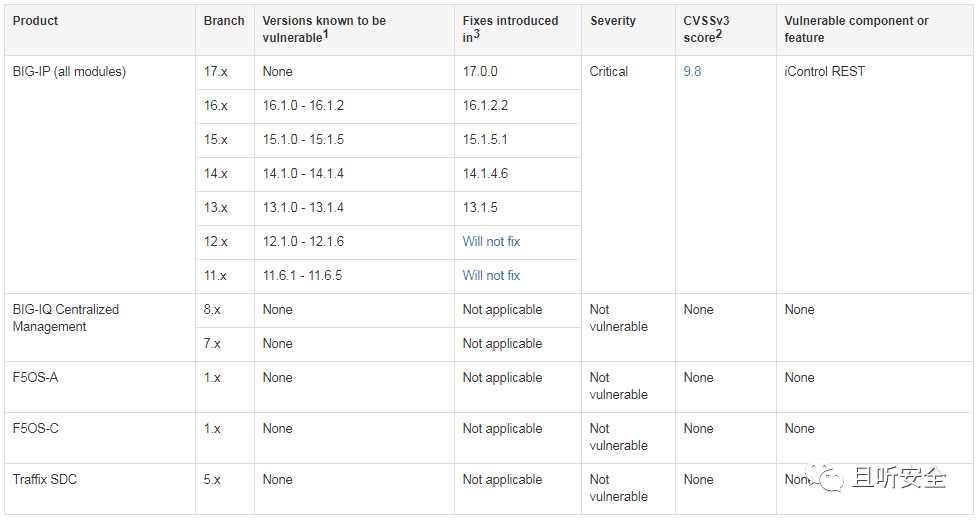
Task: Open the 12.x Will not fix link
Action: (491, 241)
